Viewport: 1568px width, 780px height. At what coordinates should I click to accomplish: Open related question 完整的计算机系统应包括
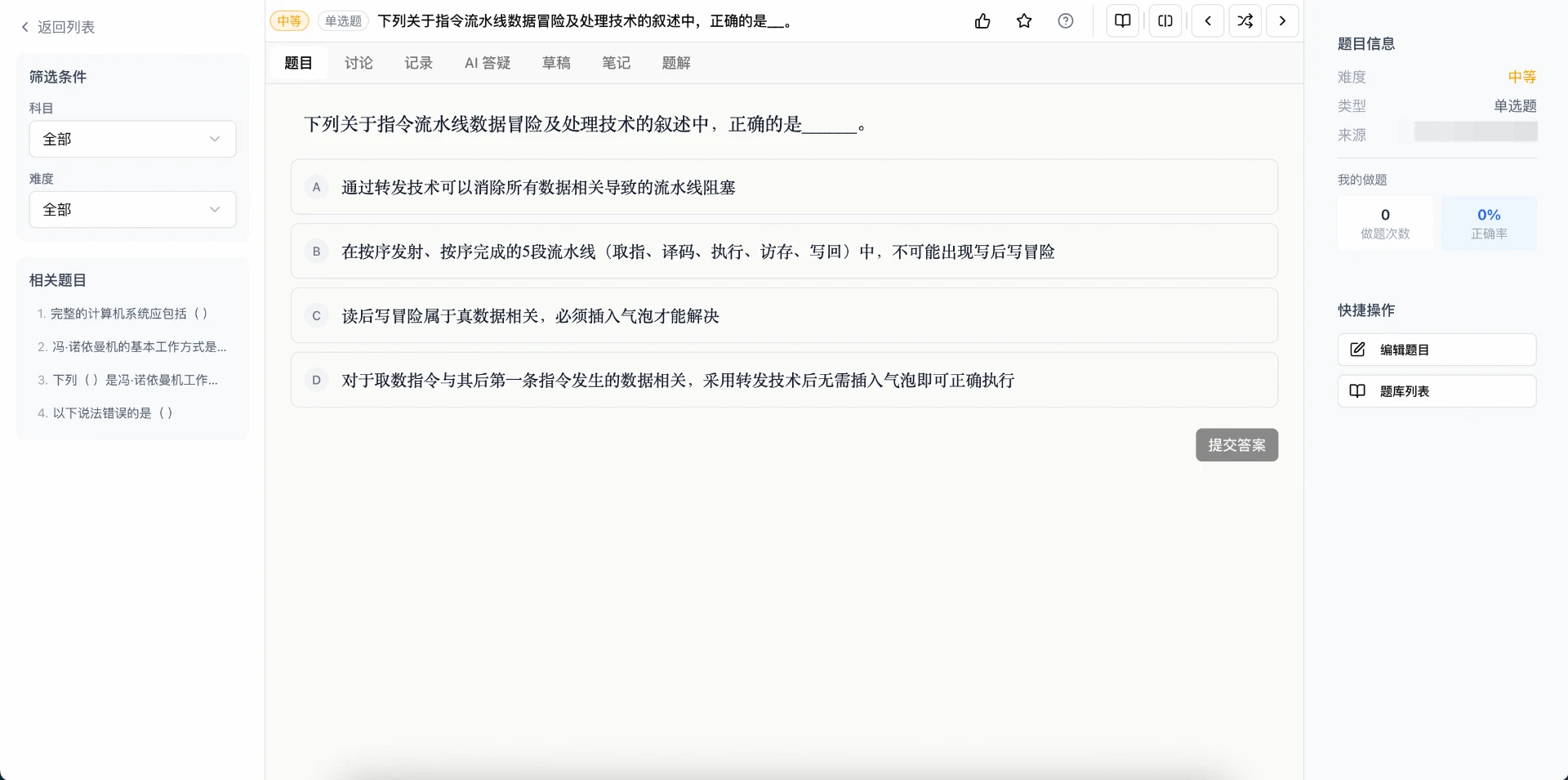[122, 314]
